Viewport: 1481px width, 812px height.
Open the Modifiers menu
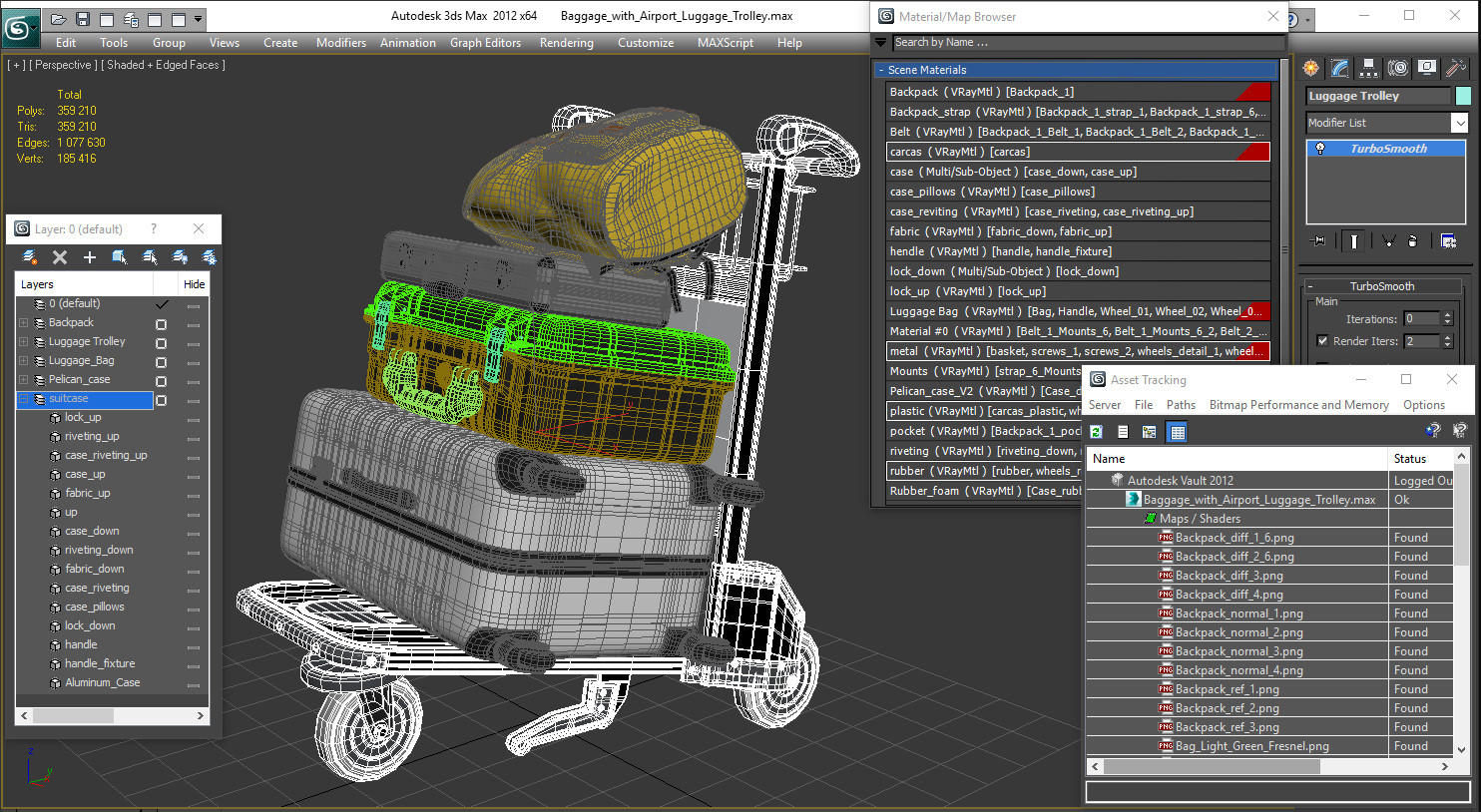[x=341, y=43]
